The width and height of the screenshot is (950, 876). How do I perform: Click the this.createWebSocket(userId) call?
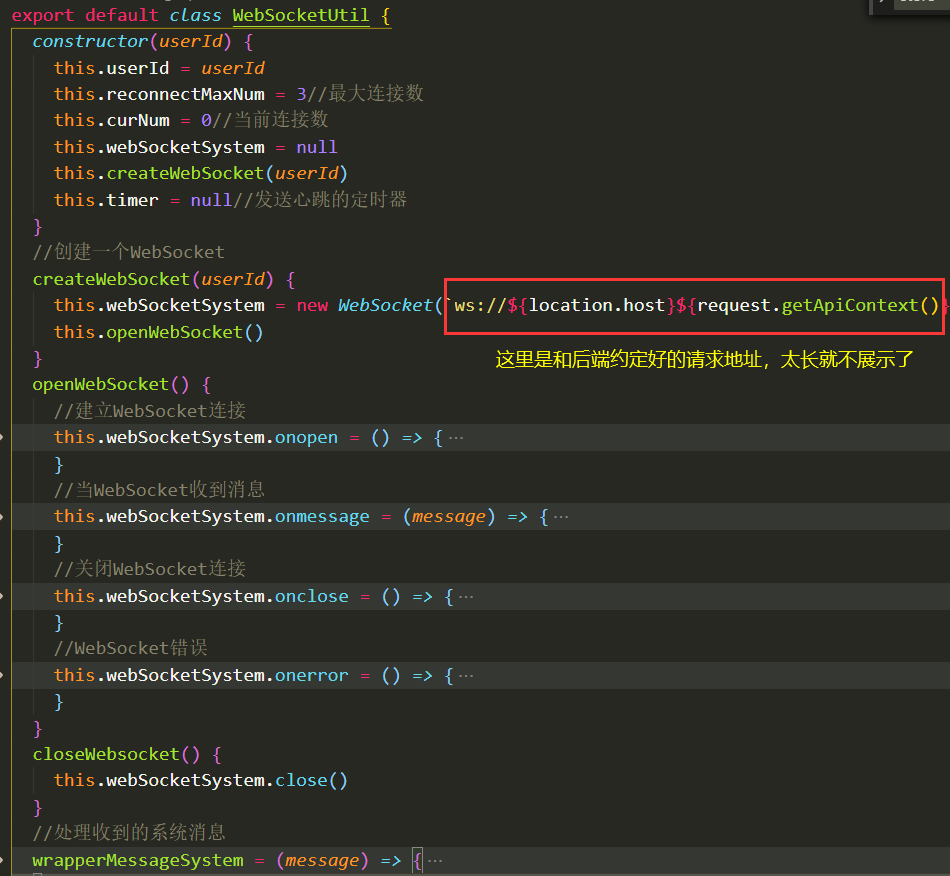pos(201,173)
